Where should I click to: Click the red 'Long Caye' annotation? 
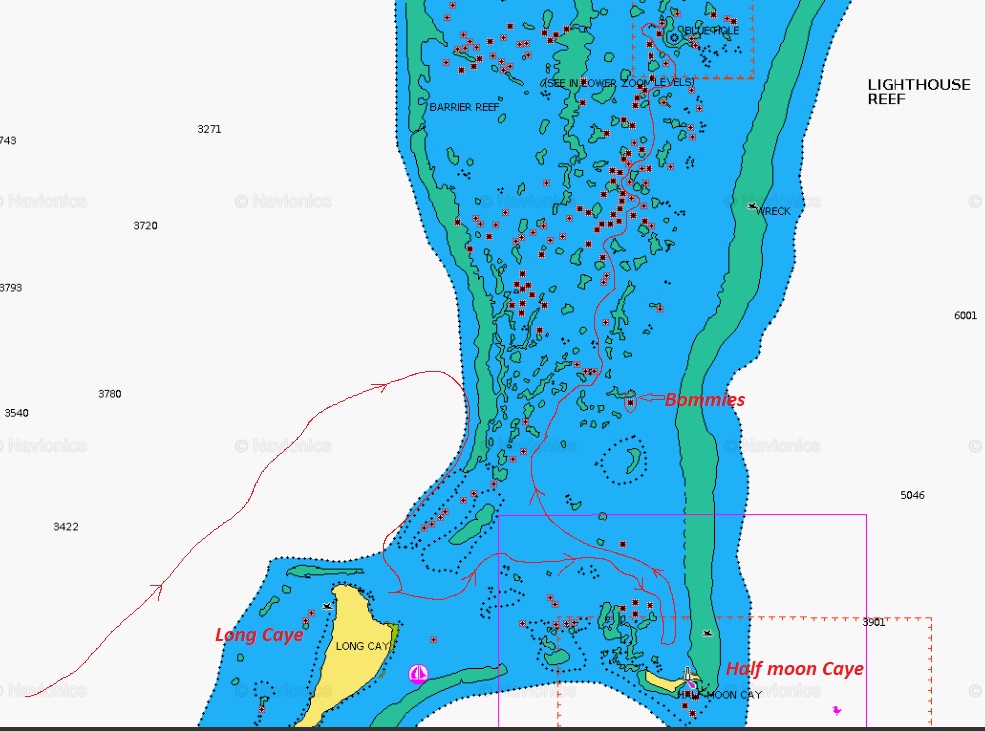pyautogui.click(x=259, y=635)
